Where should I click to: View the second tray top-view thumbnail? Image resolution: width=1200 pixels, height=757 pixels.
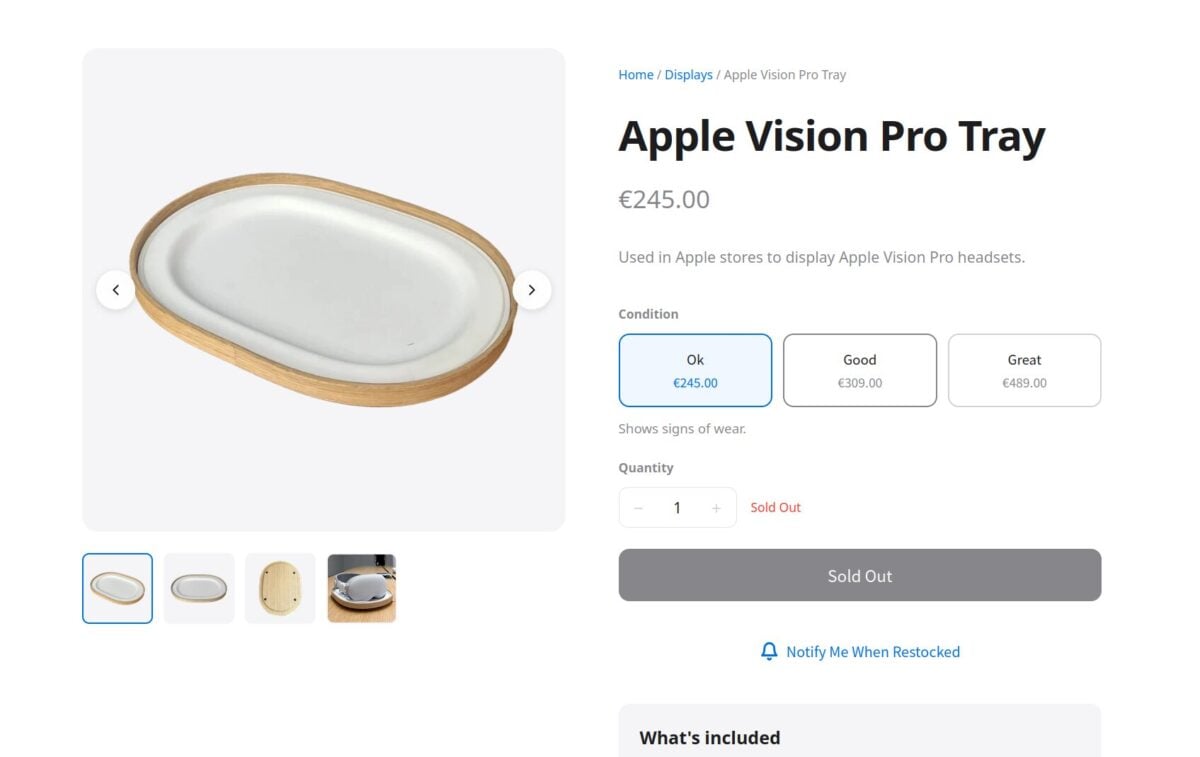pyautogui.click(x=199, y=588)
